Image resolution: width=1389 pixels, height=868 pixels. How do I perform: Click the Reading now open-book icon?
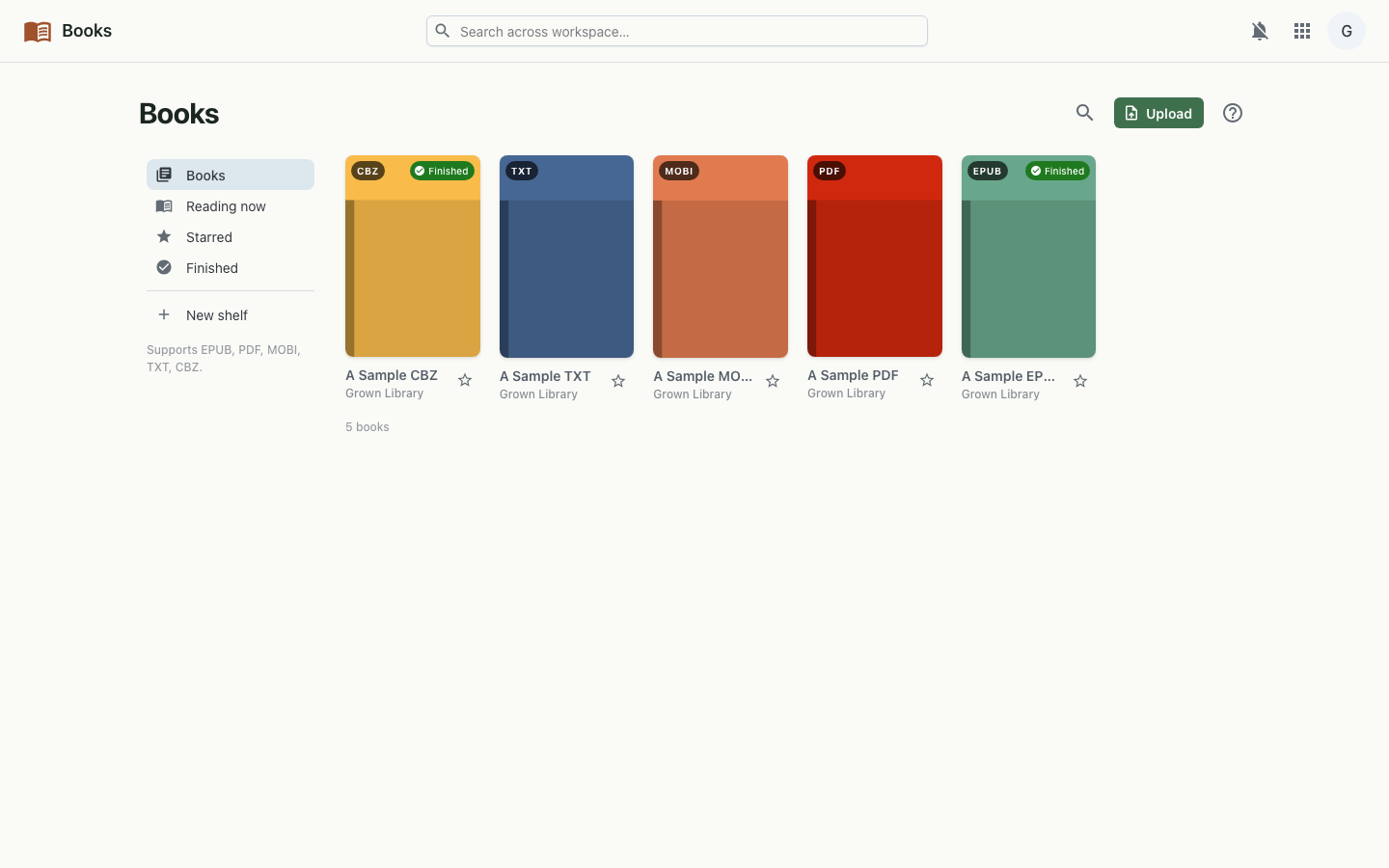(x=164, y=205)
